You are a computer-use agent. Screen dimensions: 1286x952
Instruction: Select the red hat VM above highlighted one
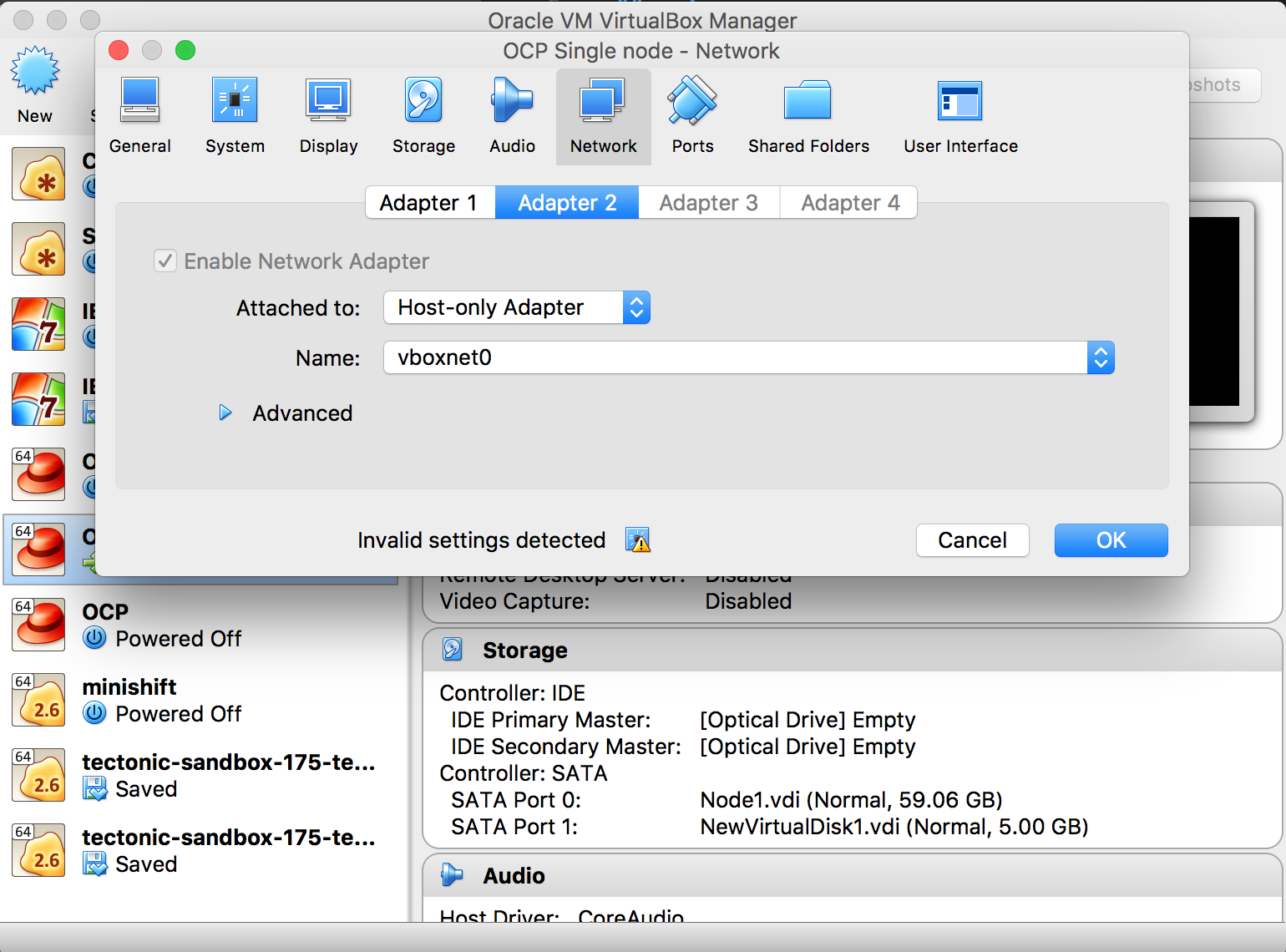[38, 474]
